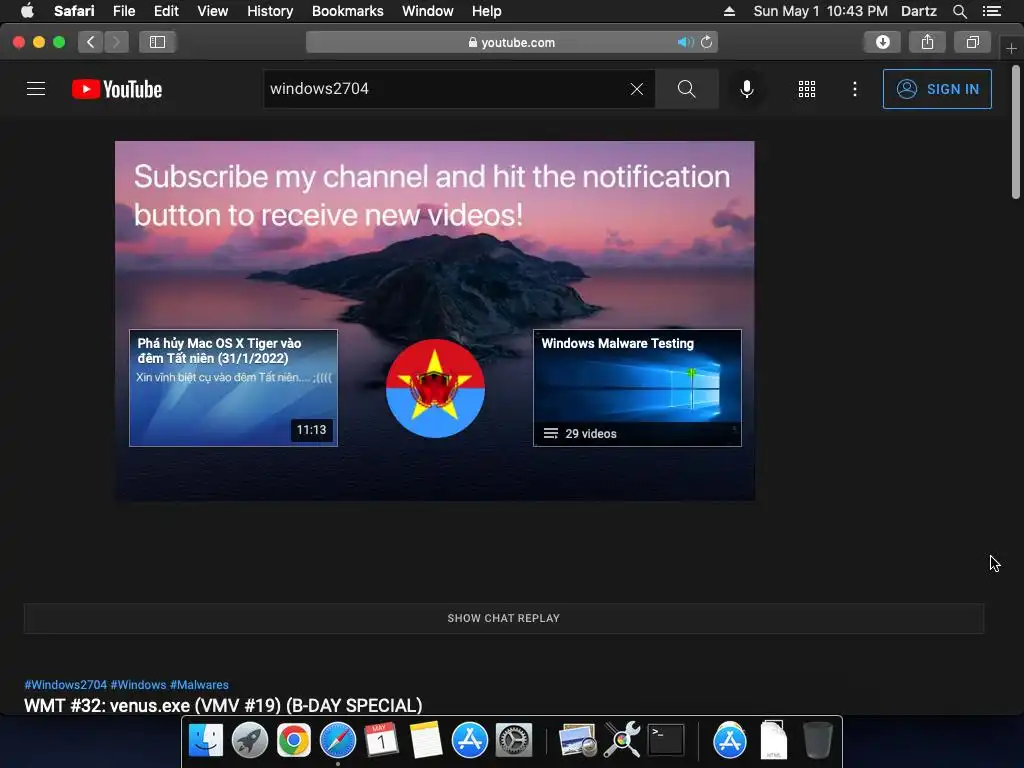Open Launchpad from the Dock
Screen dimensions: 1024x768
pyautogui.click(x=249, y=741)
